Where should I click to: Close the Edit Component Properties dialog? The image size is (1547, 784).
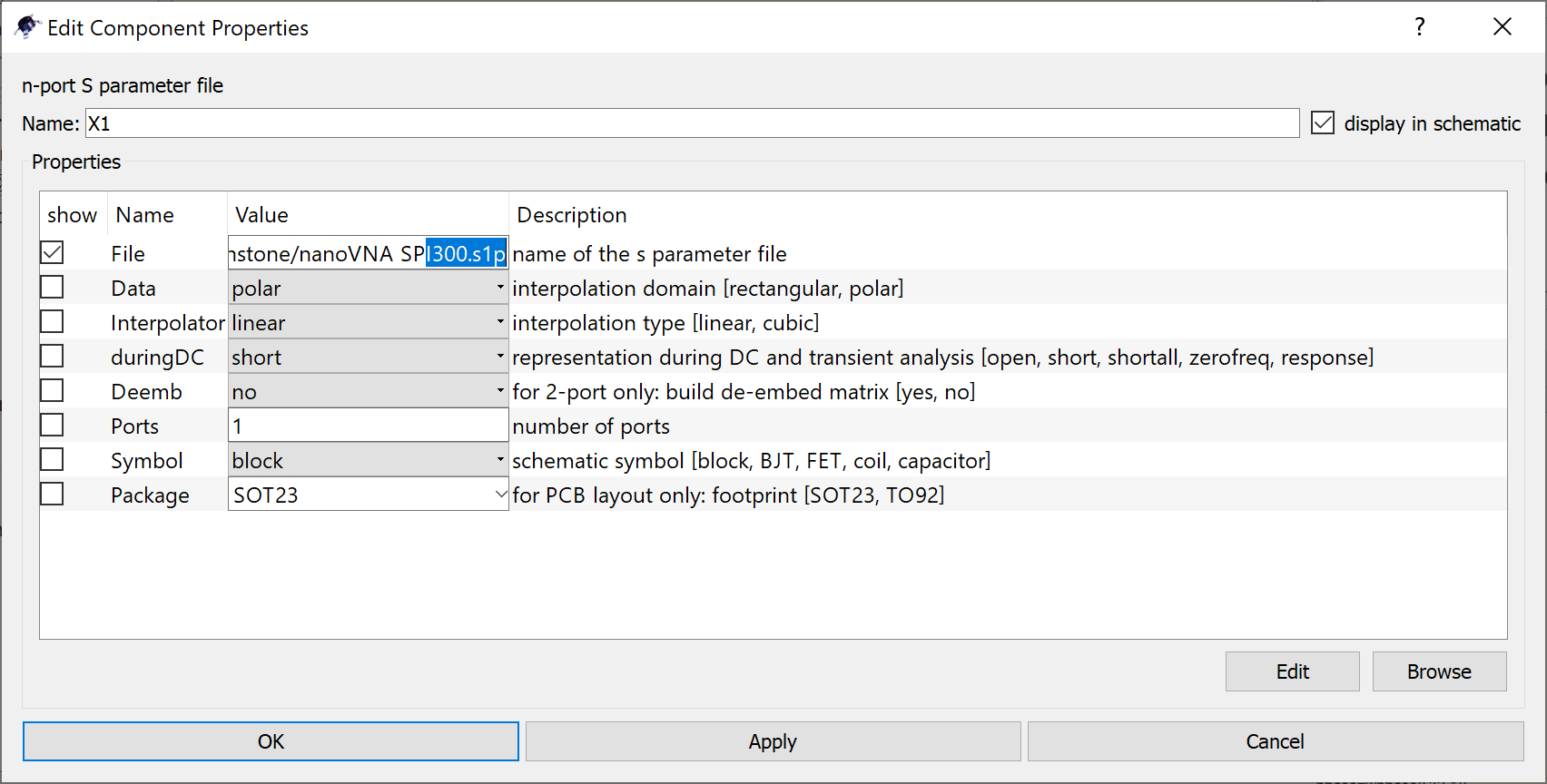coord(1503,27)
